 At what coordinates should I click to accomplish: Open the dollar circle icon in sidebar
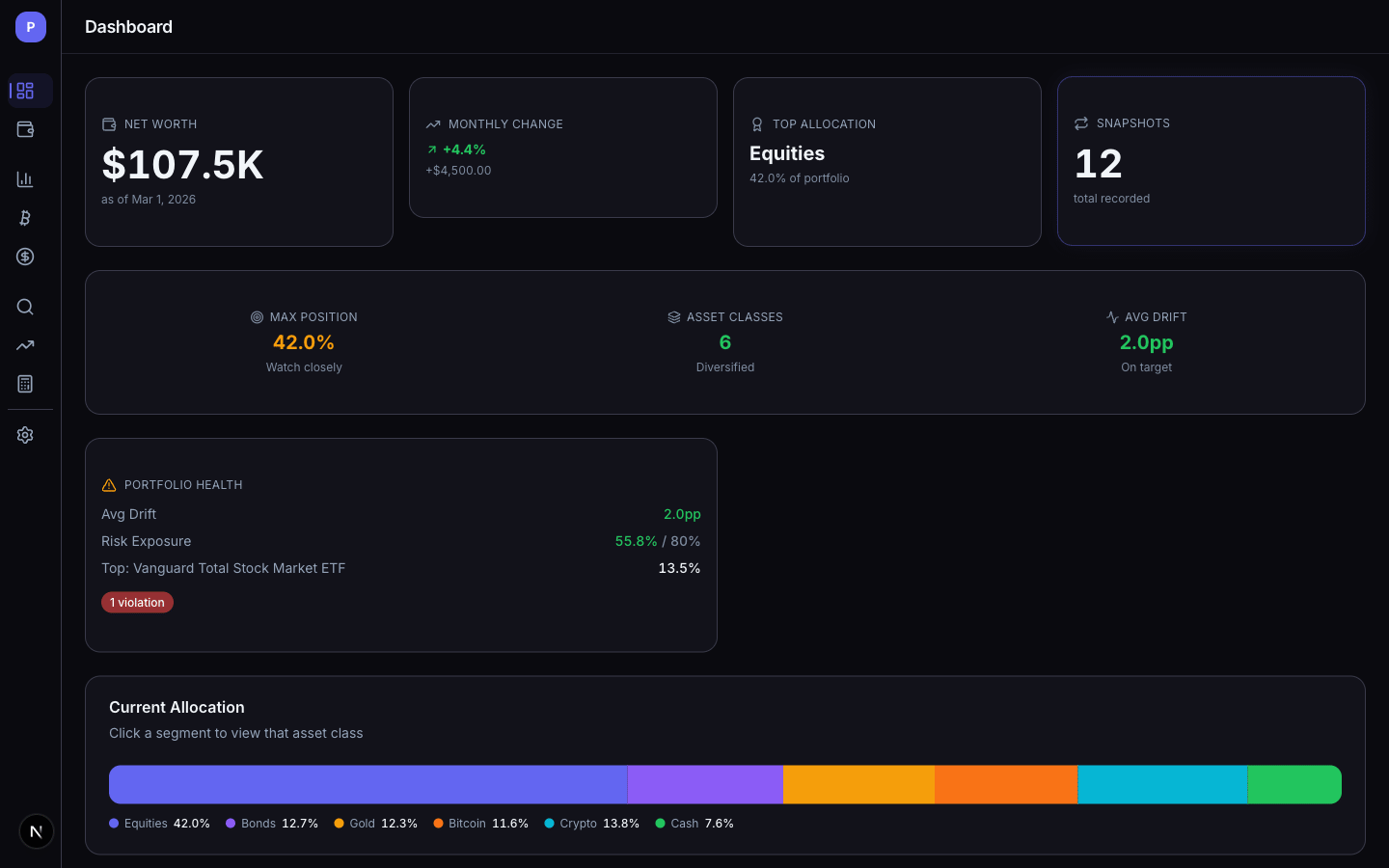pyautogui.click(x=25, y=257)
